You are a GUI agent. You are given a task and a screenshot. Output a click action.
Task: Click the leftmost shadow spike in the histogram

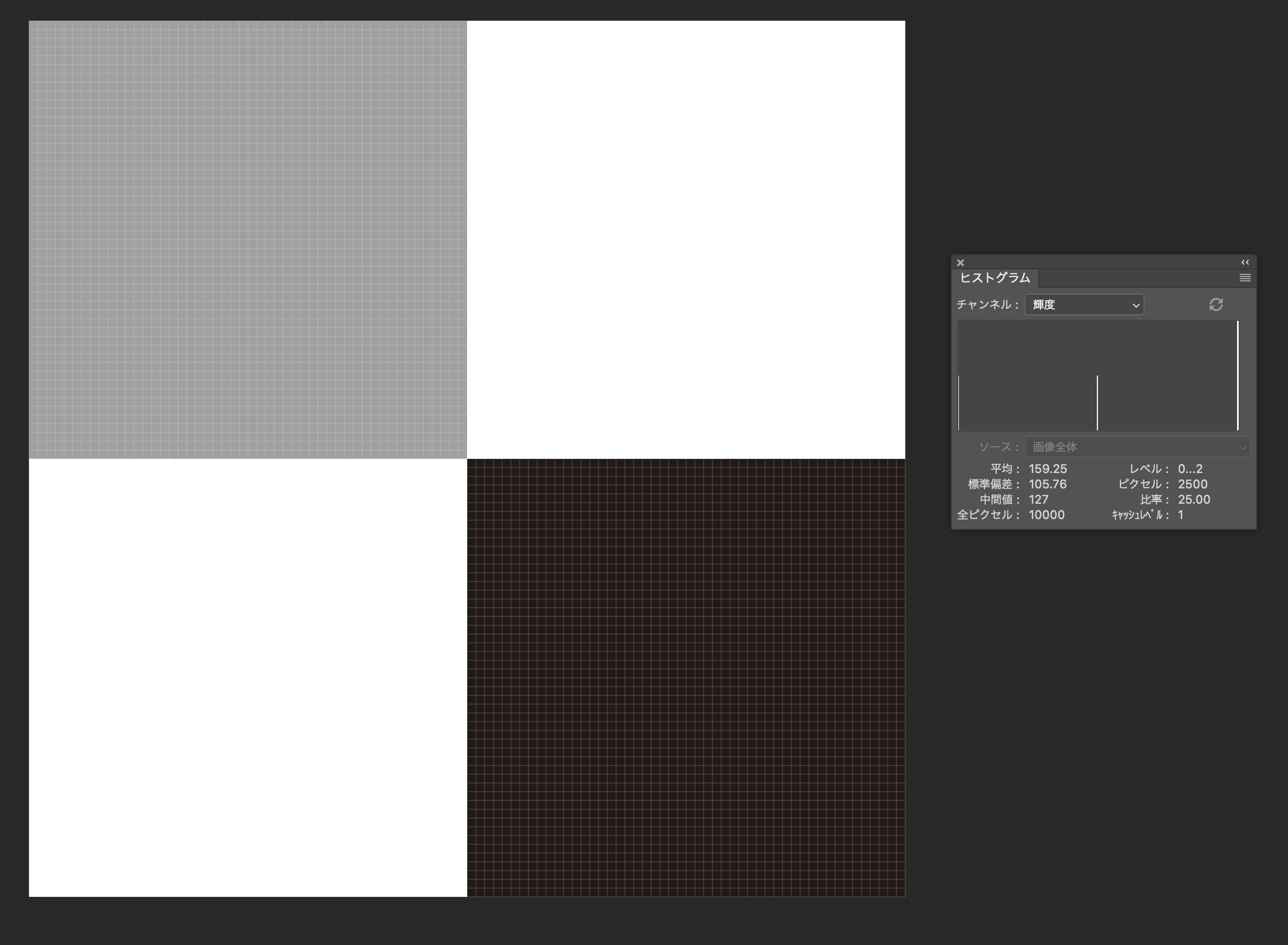[x=959, y=404]
